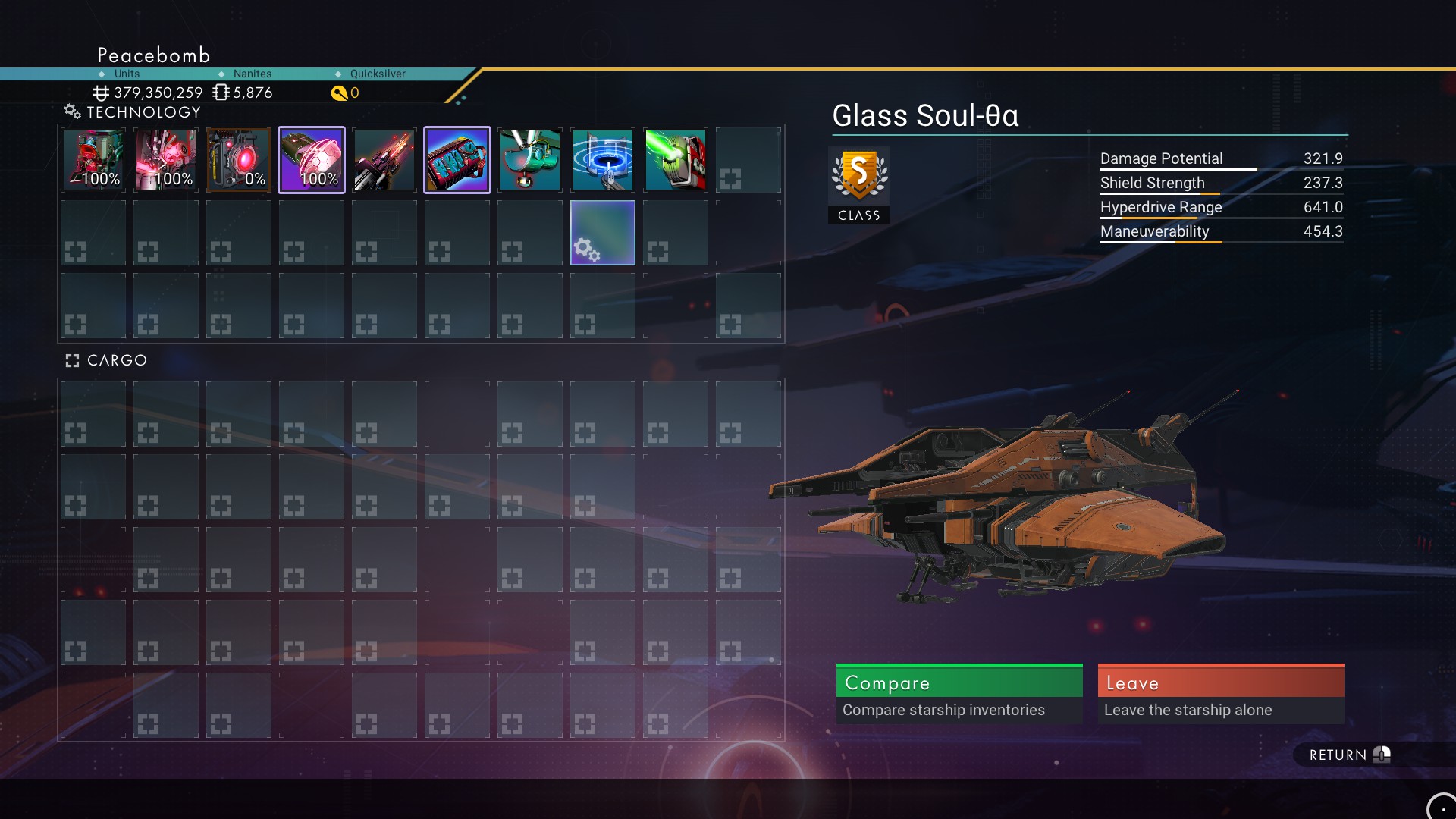Pick the green beam laser technology icon
Screen dimensions: 1456x819
click(x=676, y=160)
